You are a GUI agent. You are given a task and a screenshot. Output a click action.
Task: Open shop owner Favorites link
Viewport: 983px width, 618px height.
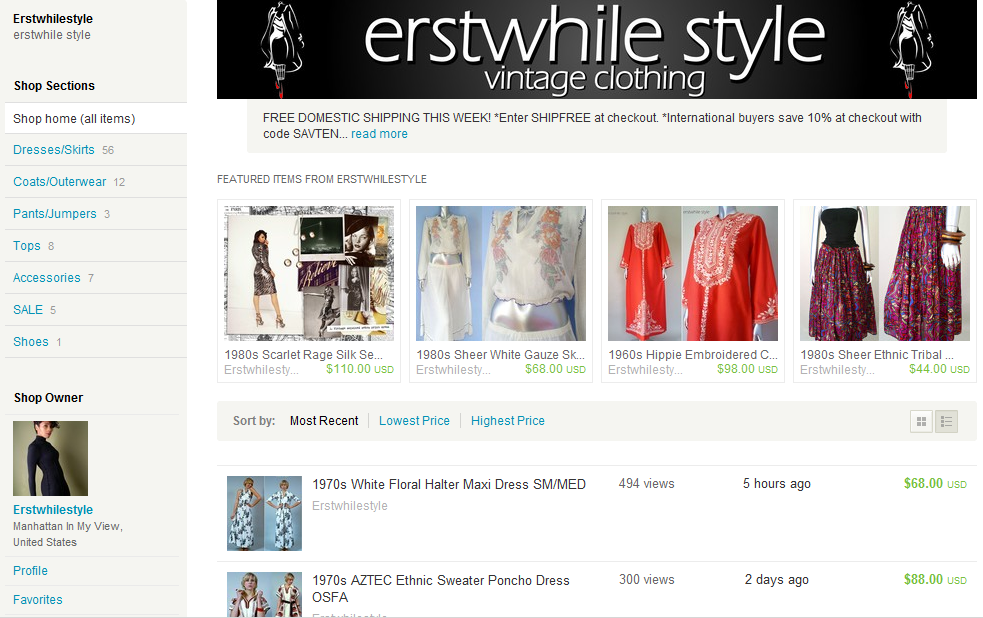pos(38,600)
